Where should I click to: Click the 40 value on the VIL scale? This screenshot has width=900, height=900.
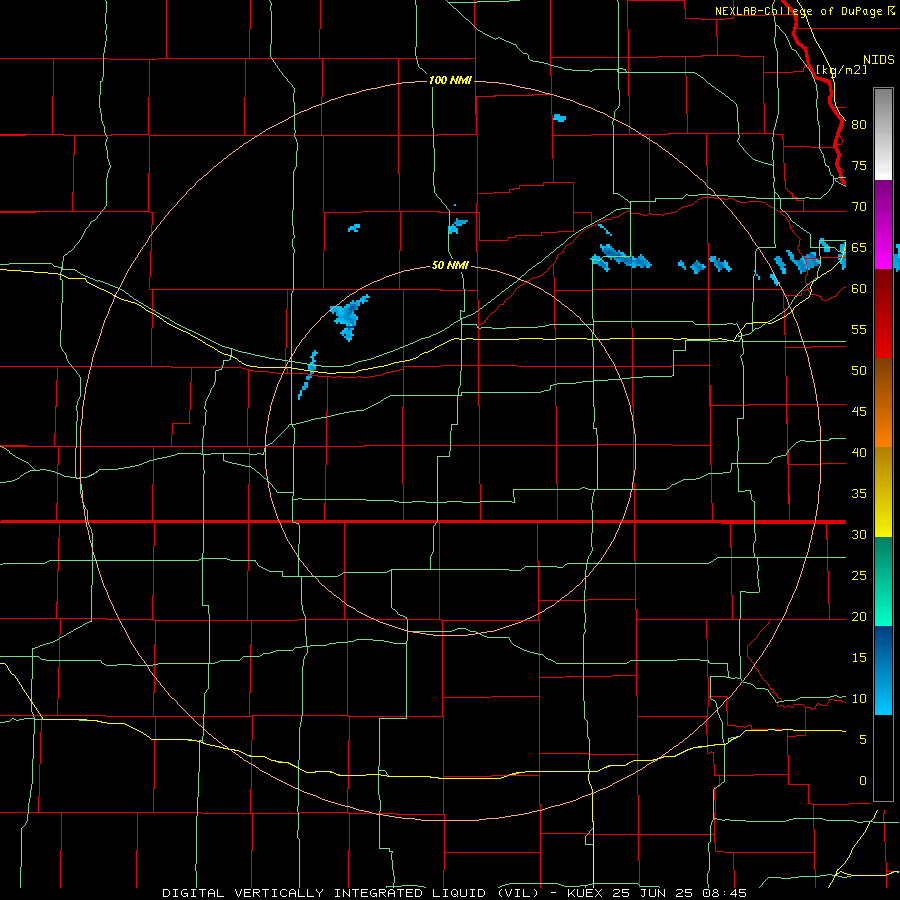click(x=859, y=452)
